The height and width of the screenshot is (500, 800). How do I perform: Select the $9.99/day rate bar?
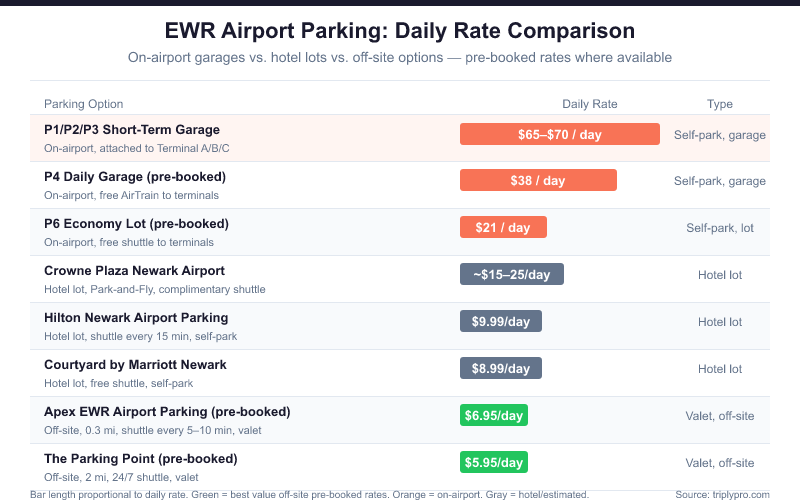pyautogui.click(x=500, y=321)
